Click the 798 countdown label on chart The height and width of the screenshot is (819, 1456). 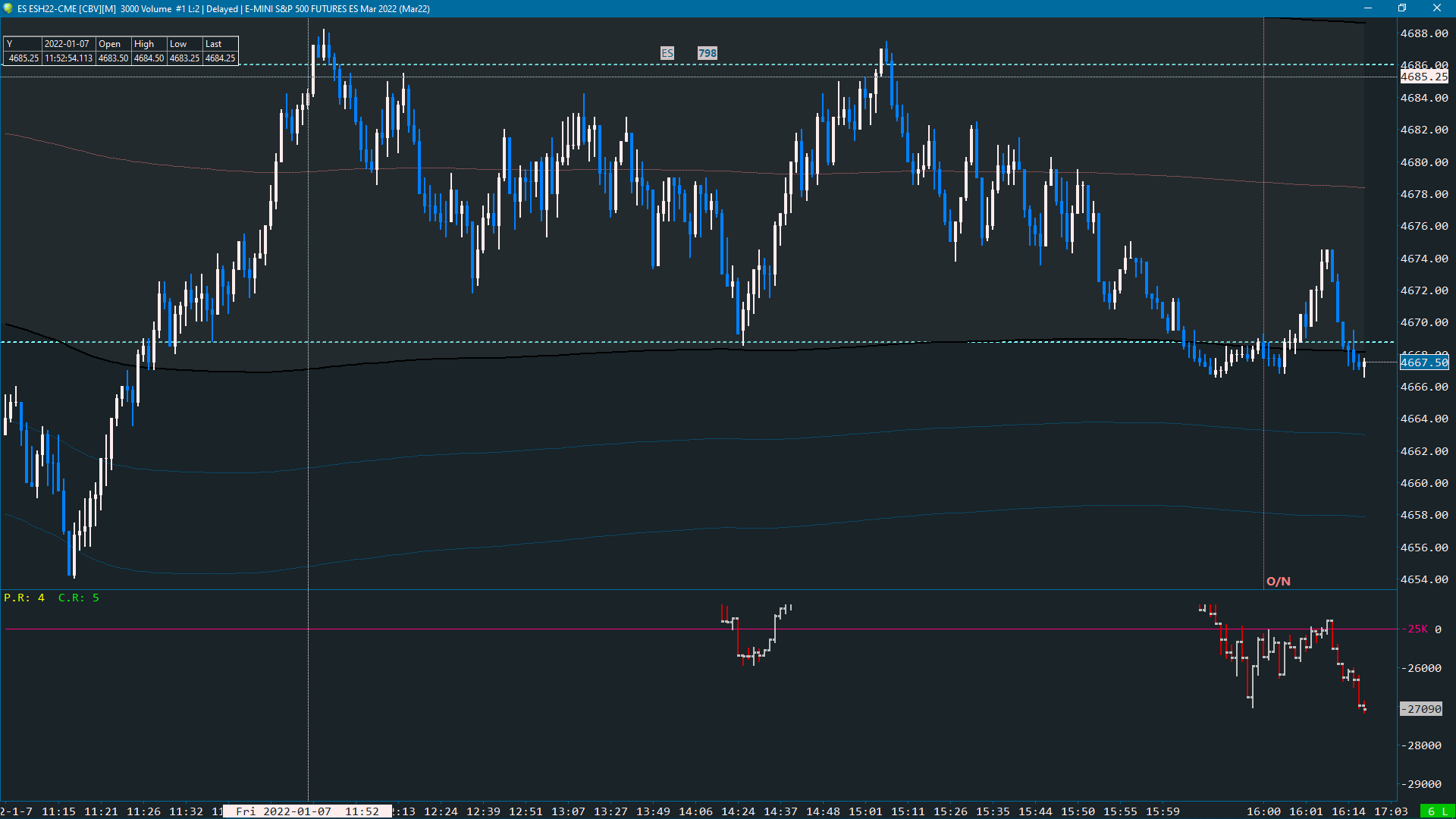click(707, 53)
